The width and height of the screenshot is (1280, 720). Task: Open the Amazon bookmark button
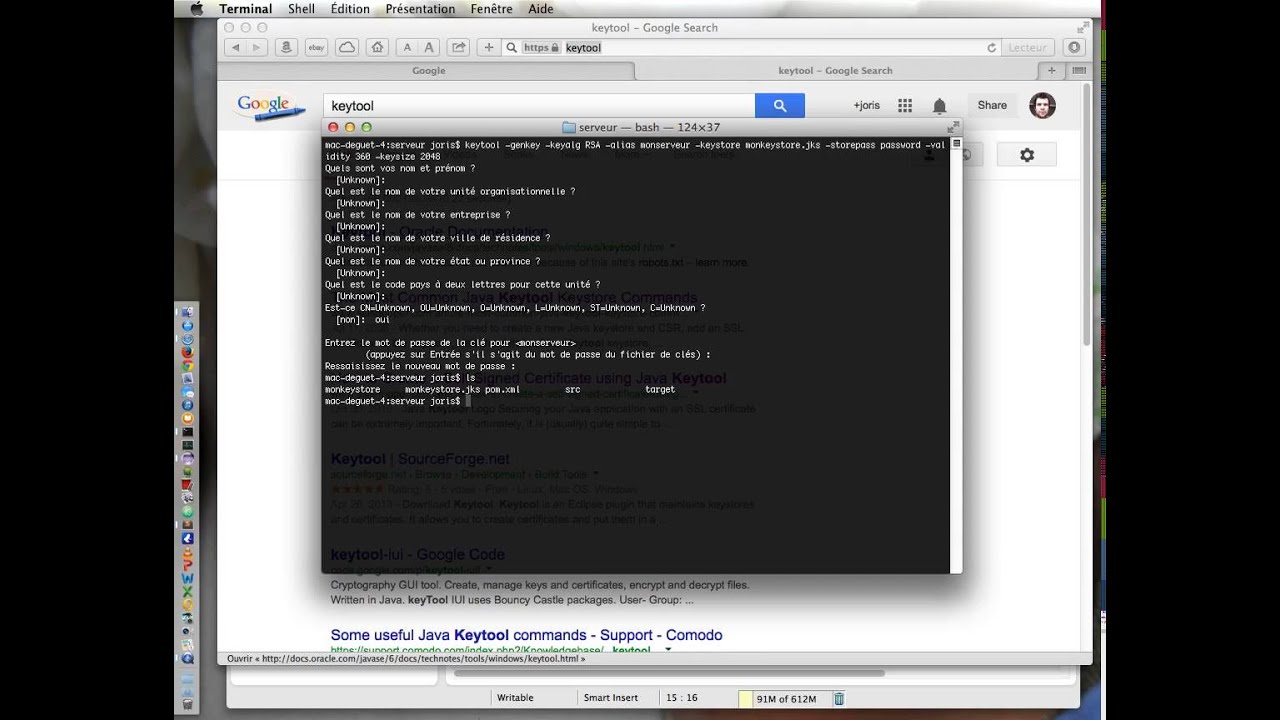pyautogui.click(x=287, y=47)
